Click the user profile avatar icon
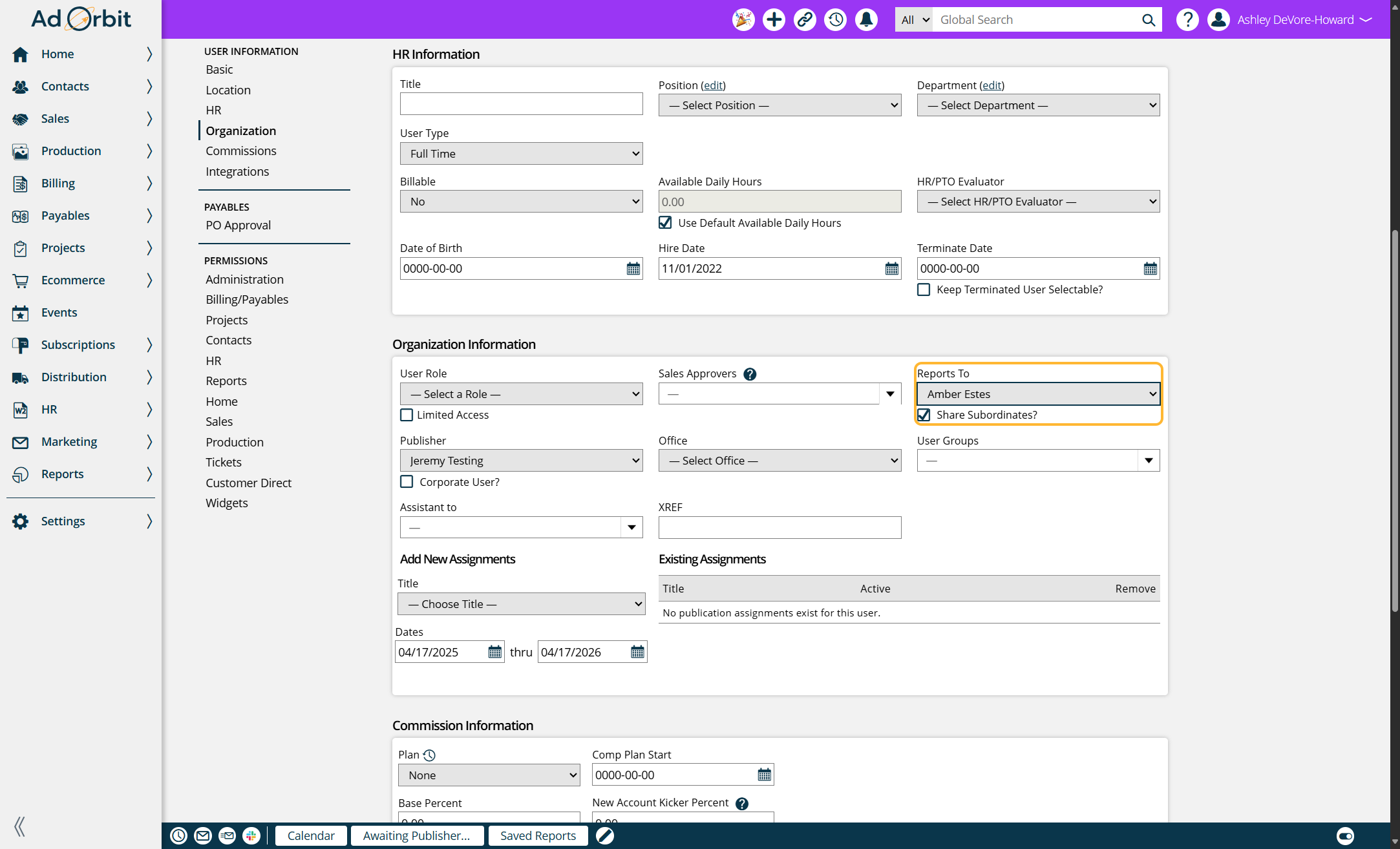 (x=1218, y=19)
